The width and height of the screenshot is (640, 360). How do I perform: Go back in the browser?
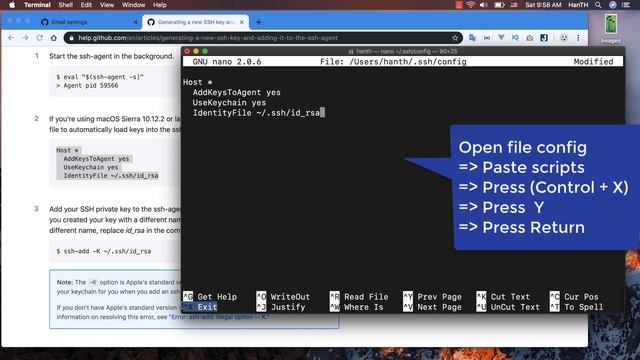coord(11,38)
